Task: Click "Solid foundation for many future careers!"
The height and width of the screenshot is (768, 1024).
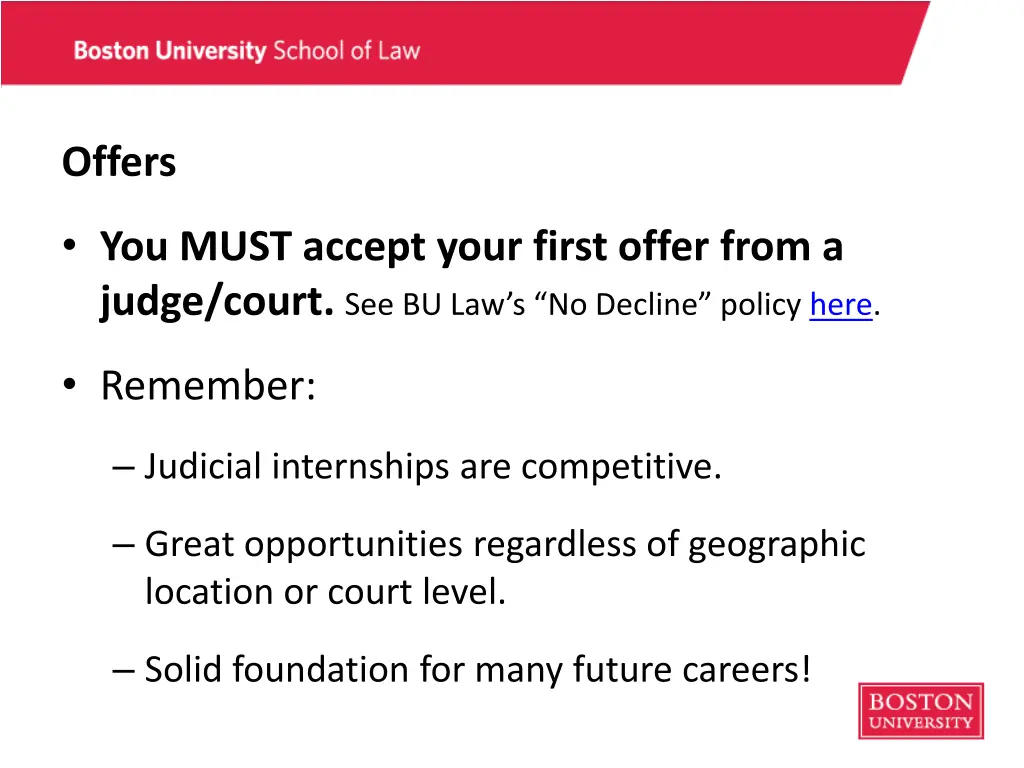Action: click(477, 669)
